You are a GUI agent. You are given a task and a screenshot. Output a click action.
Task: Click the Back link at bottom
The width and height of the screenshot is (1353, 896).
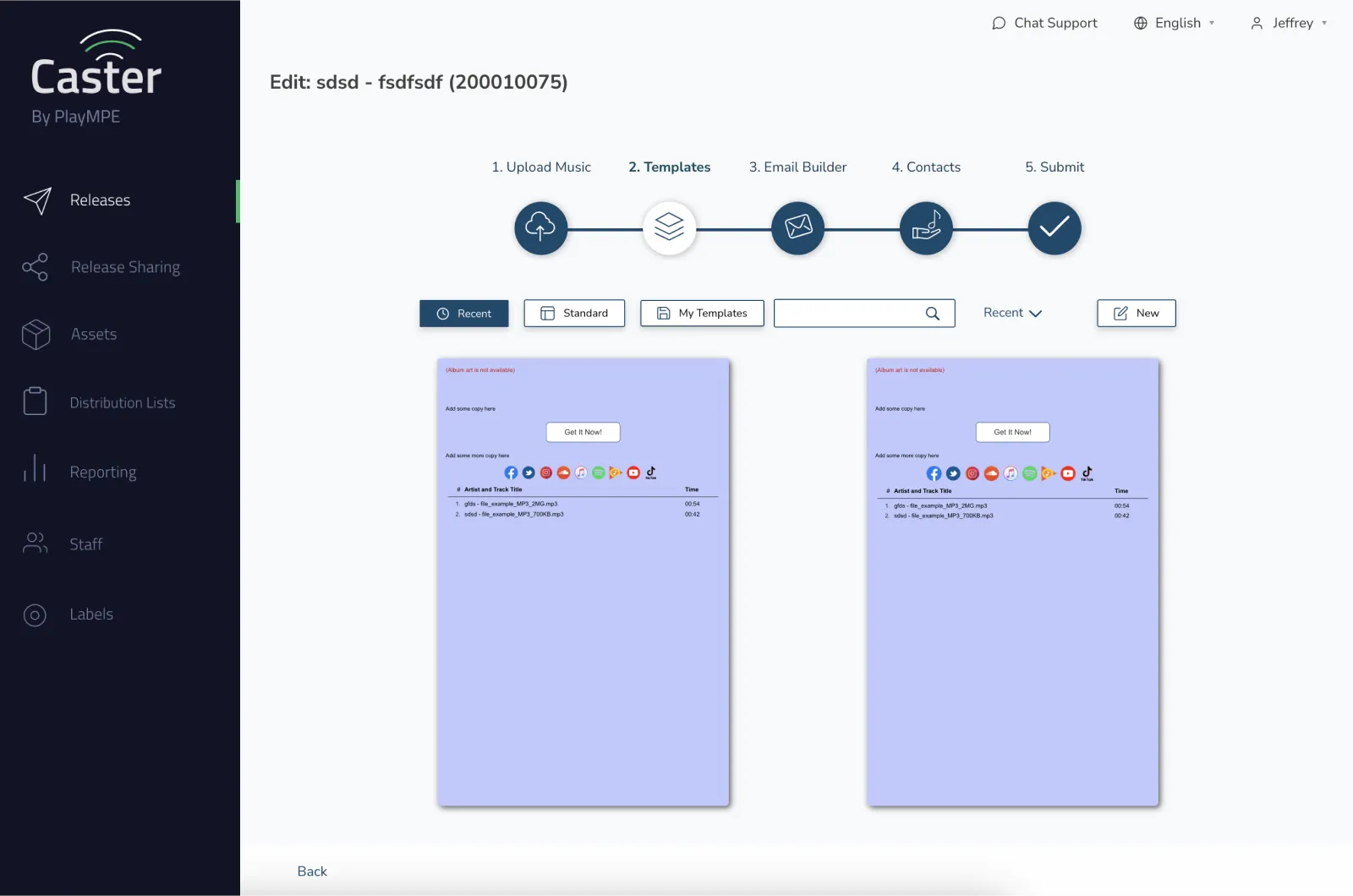(312, 871)
